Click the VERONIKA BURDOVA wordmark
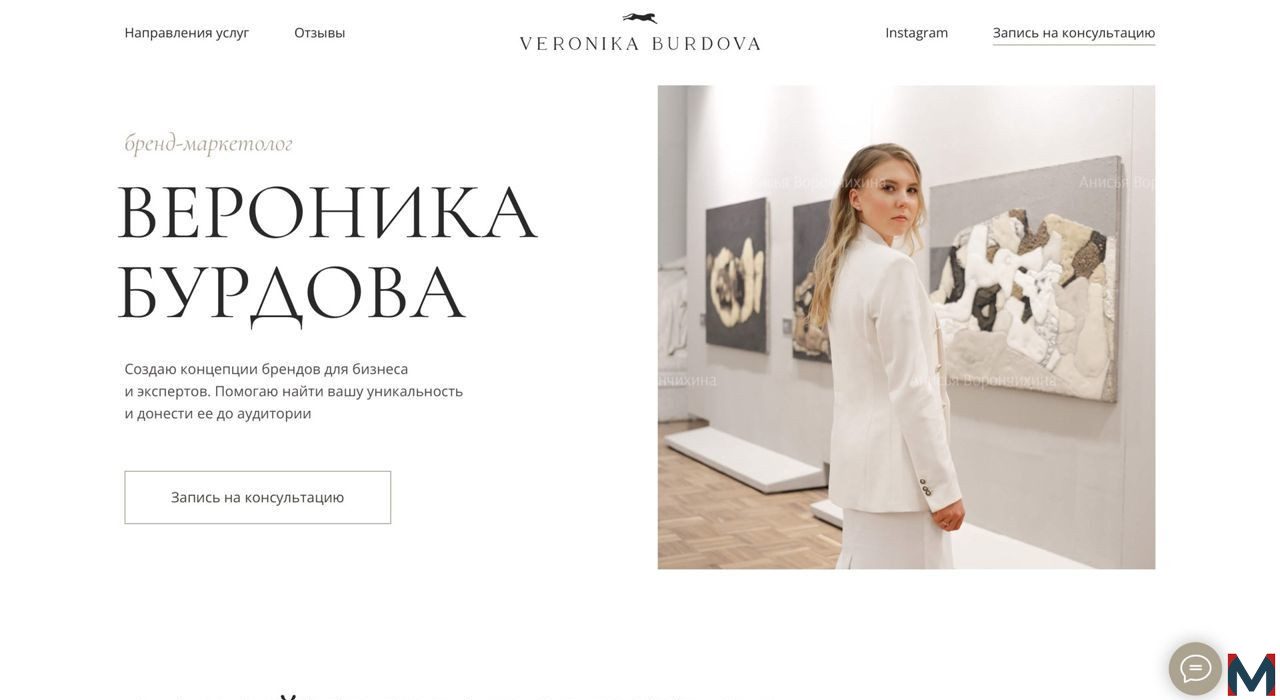 click(x=640, y=43)
